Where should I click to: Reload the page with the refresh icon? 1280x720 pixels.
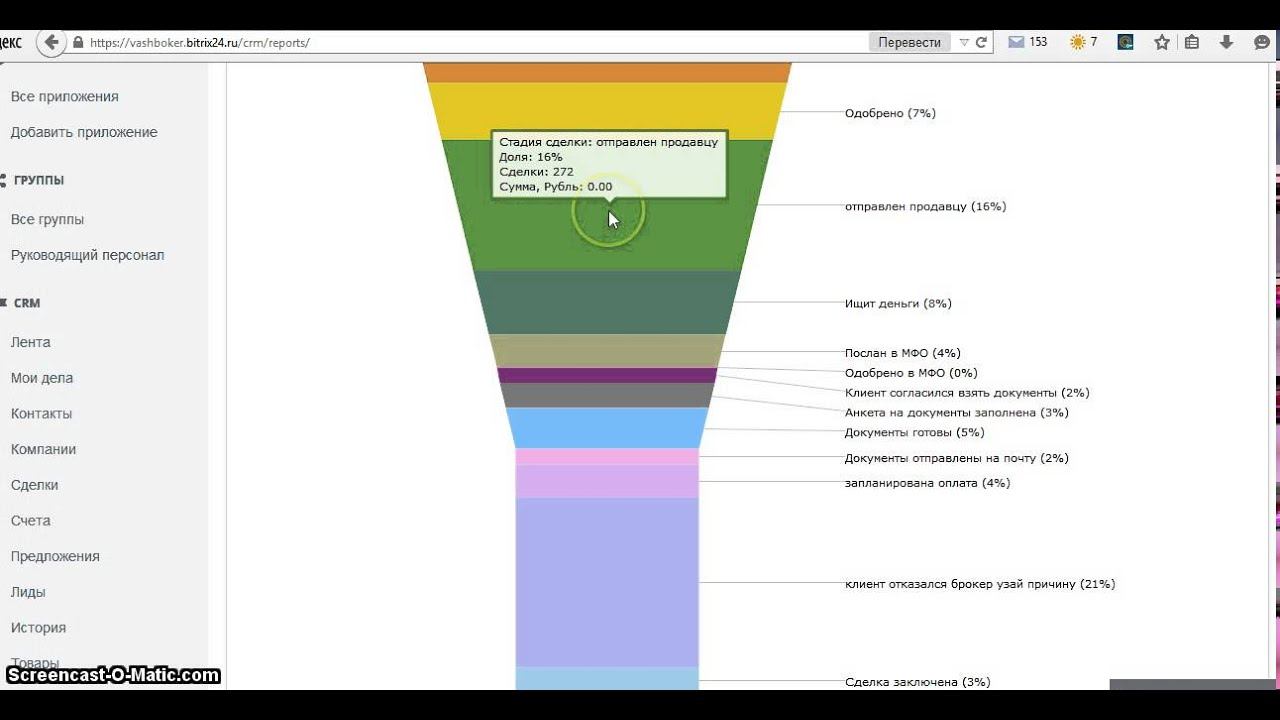981,42
